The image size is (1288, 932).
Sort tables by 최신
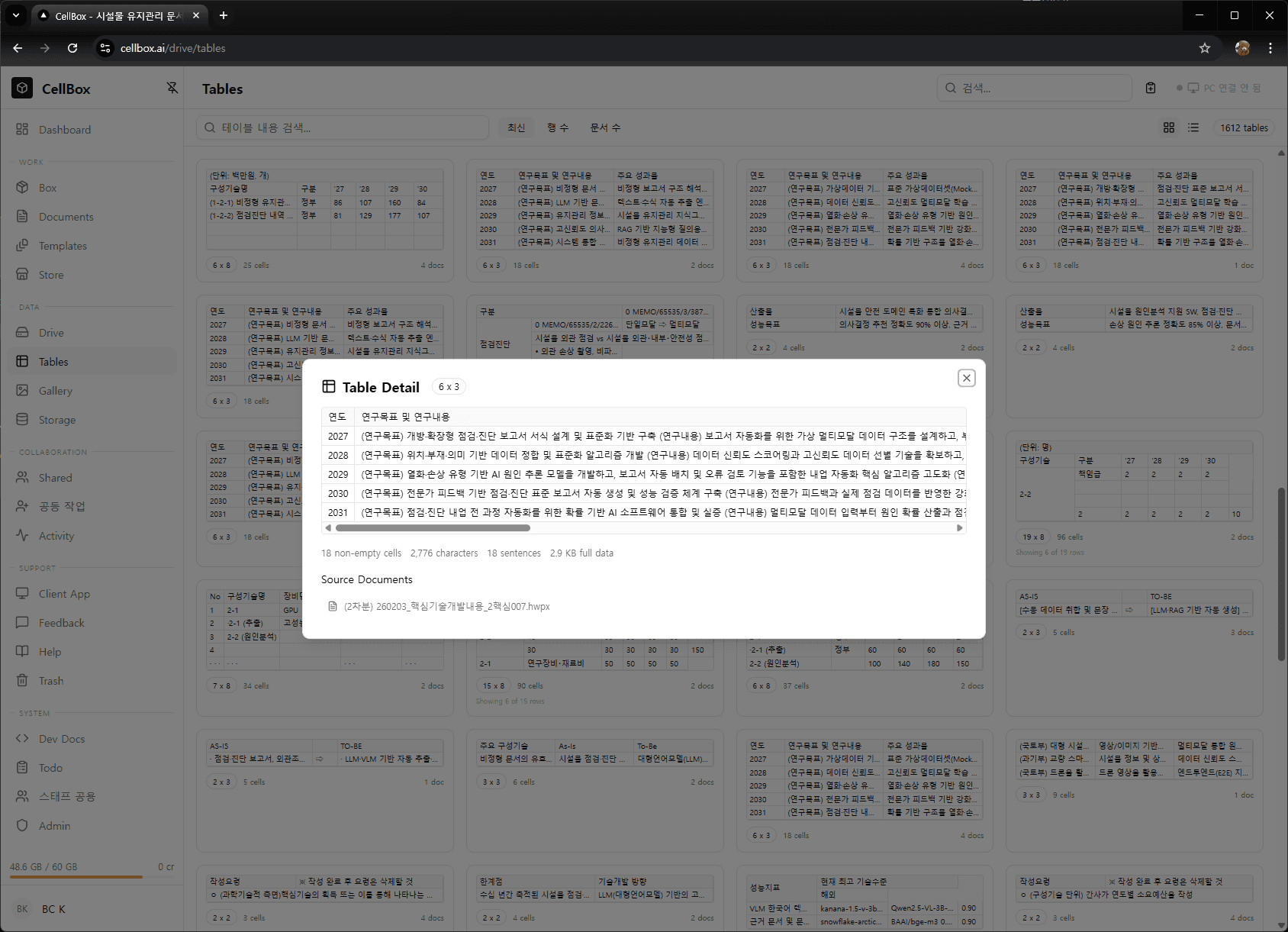click(x=516, y=127)
